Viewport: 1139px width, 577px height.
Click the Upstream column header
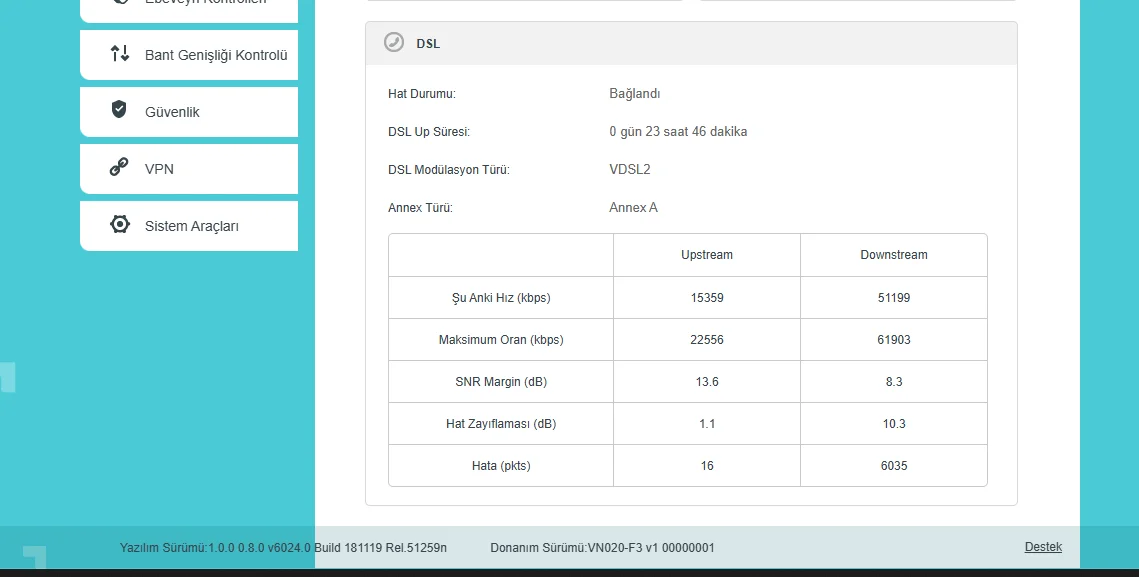(707, 255)
